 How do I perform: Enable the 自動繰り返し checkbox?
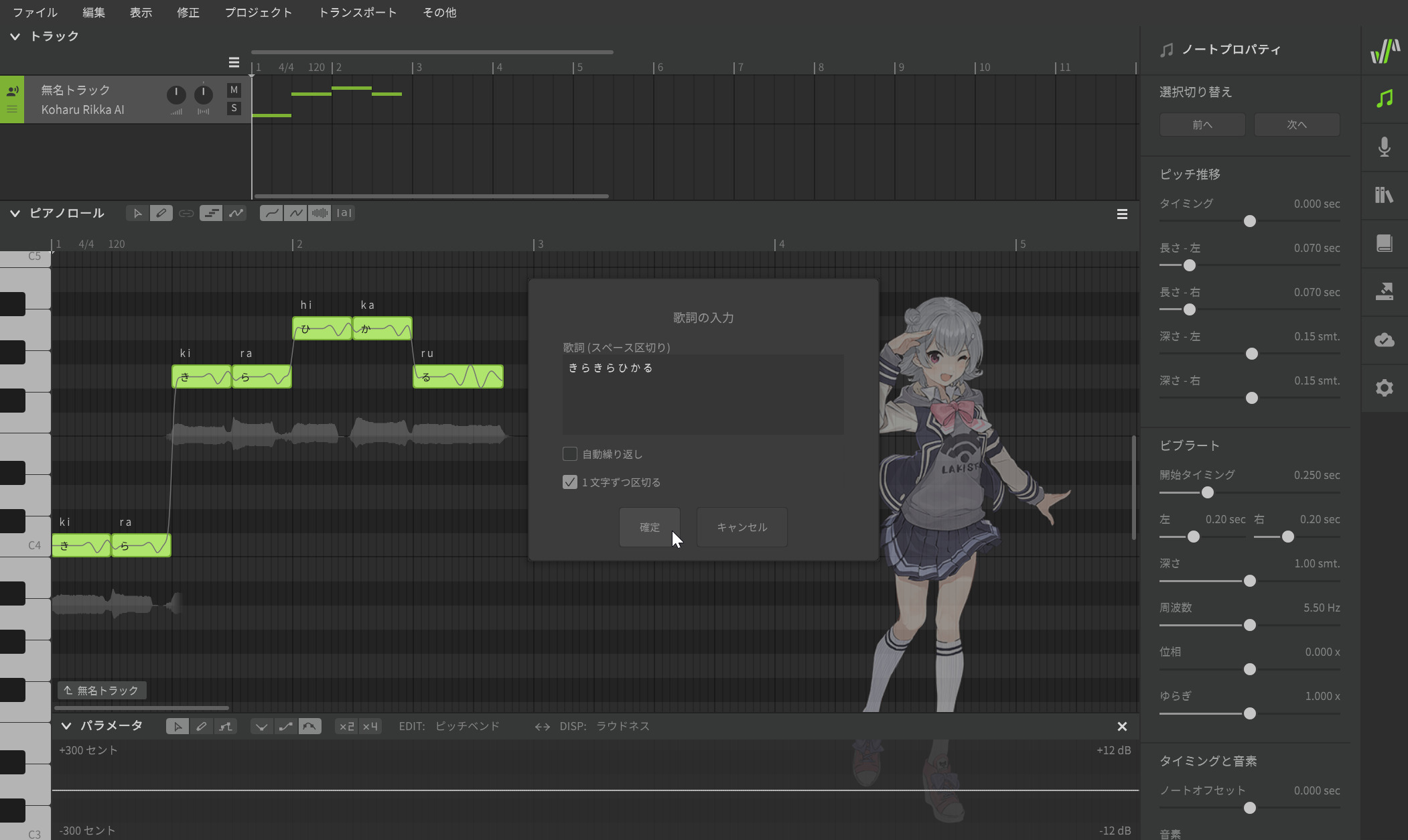570,454
